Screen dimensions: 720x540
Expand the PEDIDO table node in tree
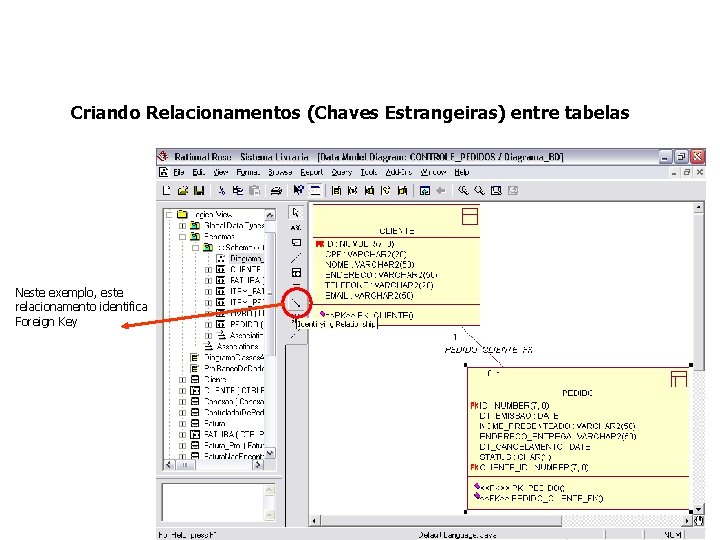coord(208,325)
